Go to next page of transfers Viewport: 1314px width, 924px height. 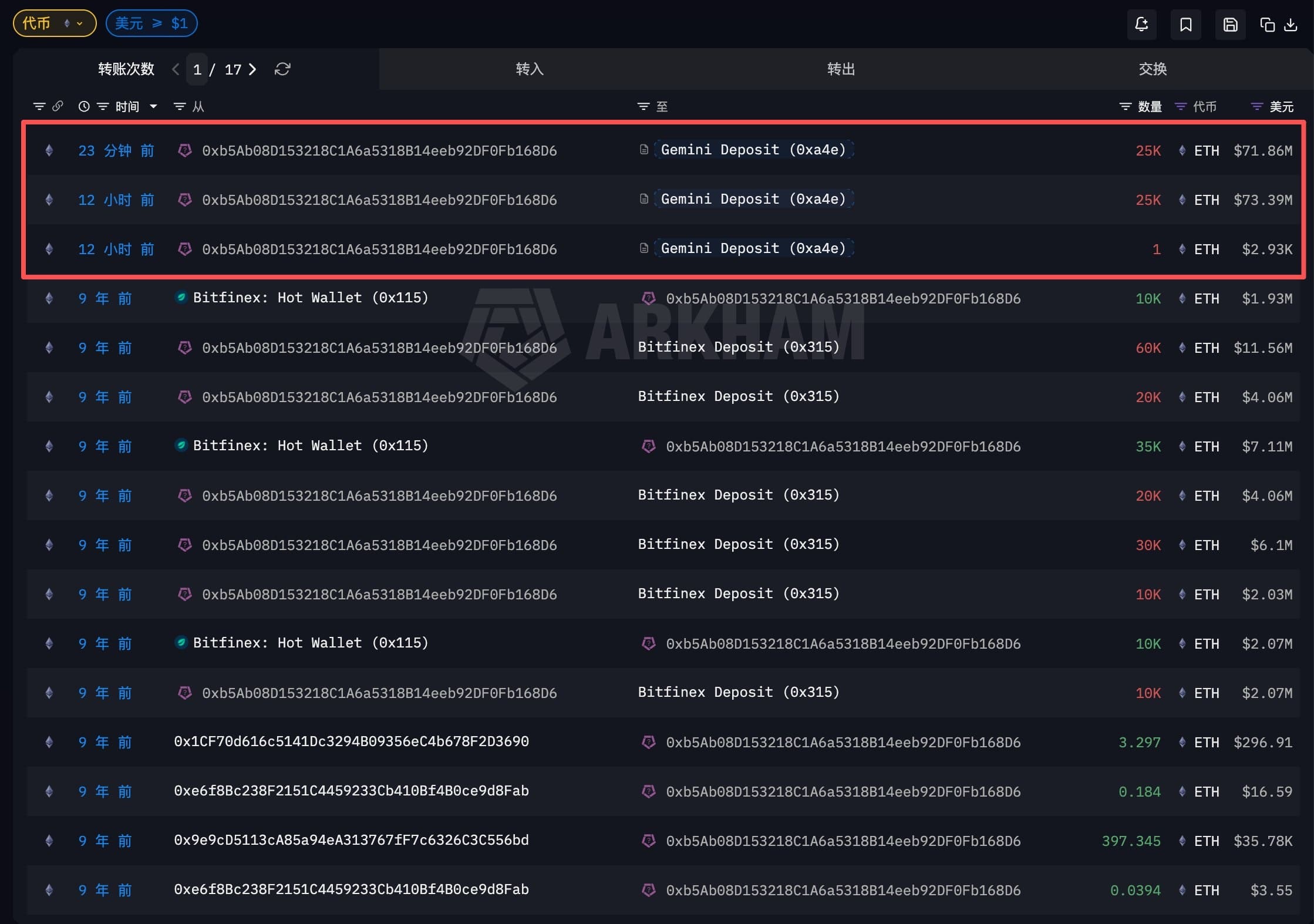click(x=252, y=69)
